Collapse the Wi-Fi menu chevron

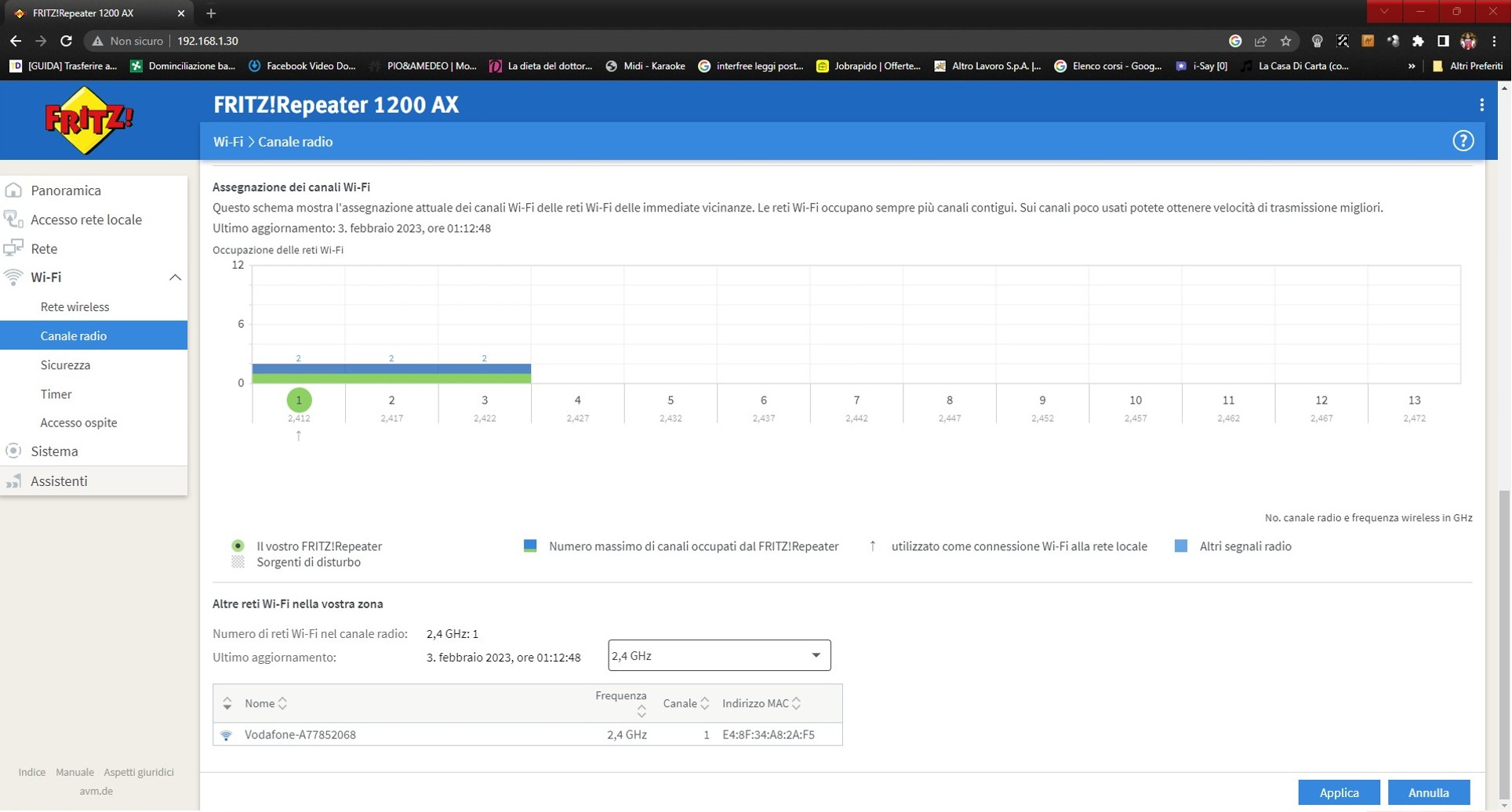coord(175,277)
